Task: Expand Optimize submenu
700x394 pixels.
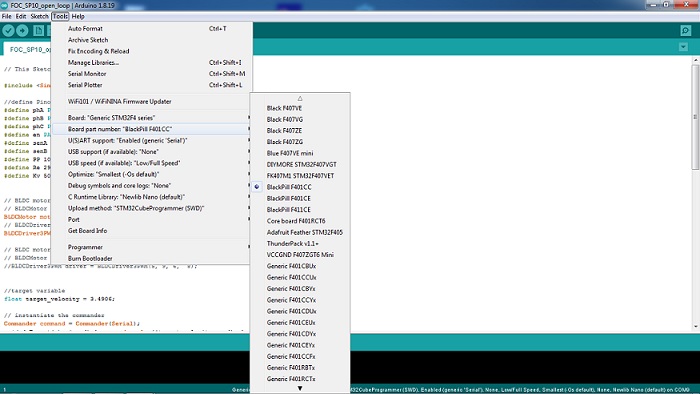Action: click(151, 174)
